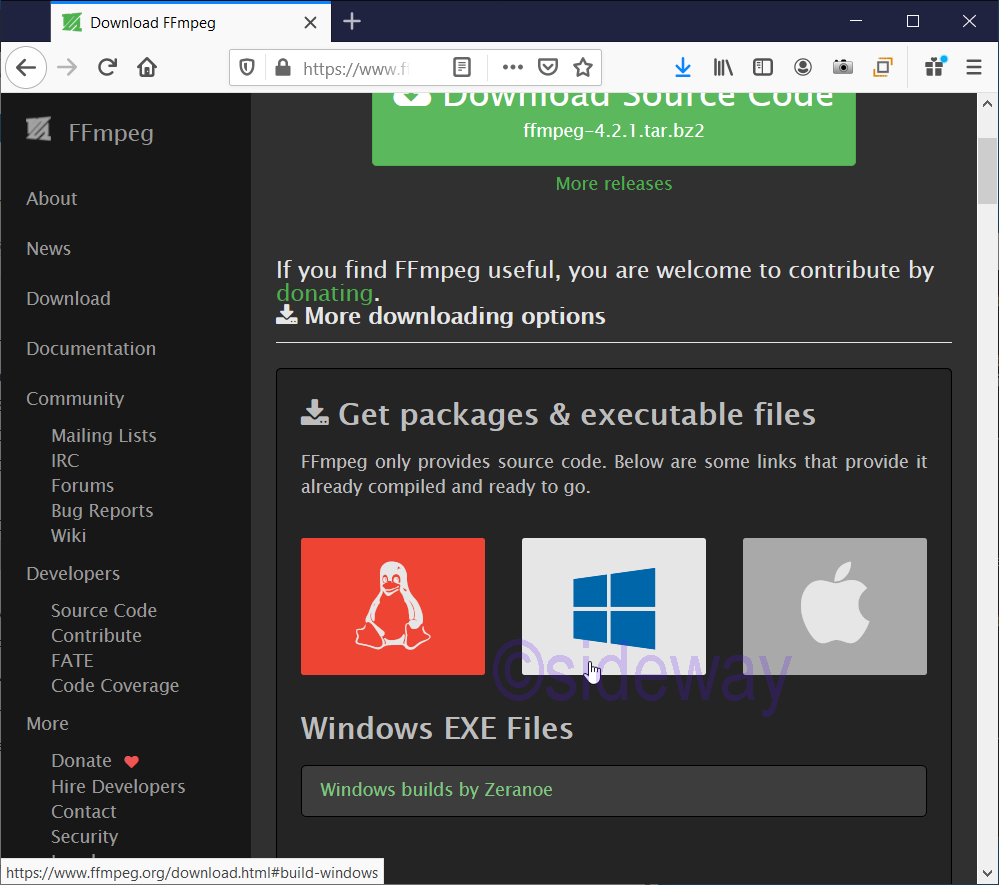999x885 pixels.
Task: Go to Download in the sidebar
Action: 68,298
